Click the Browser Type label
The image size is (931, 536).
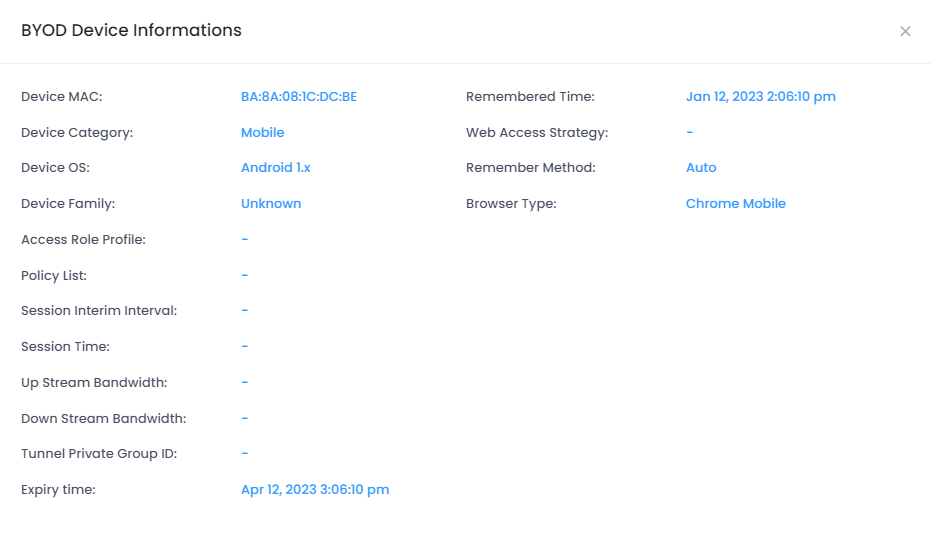point(510,204)
